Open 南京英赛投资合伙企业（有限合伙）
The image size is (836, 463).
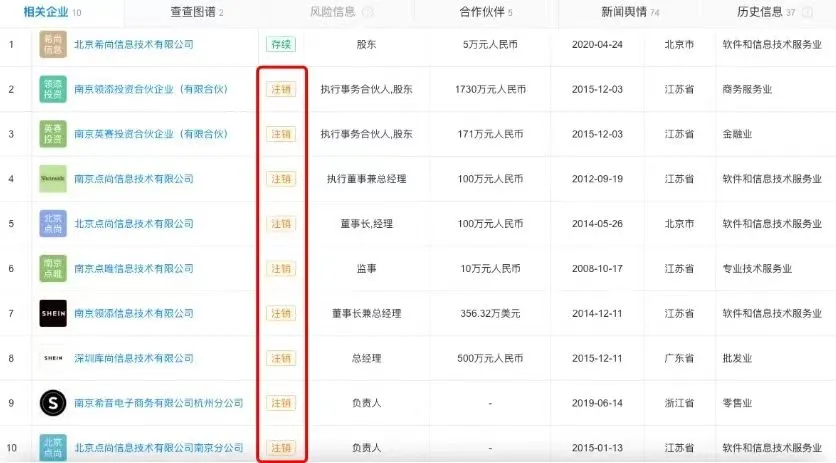pyautogui.click(x=151, y=134)
